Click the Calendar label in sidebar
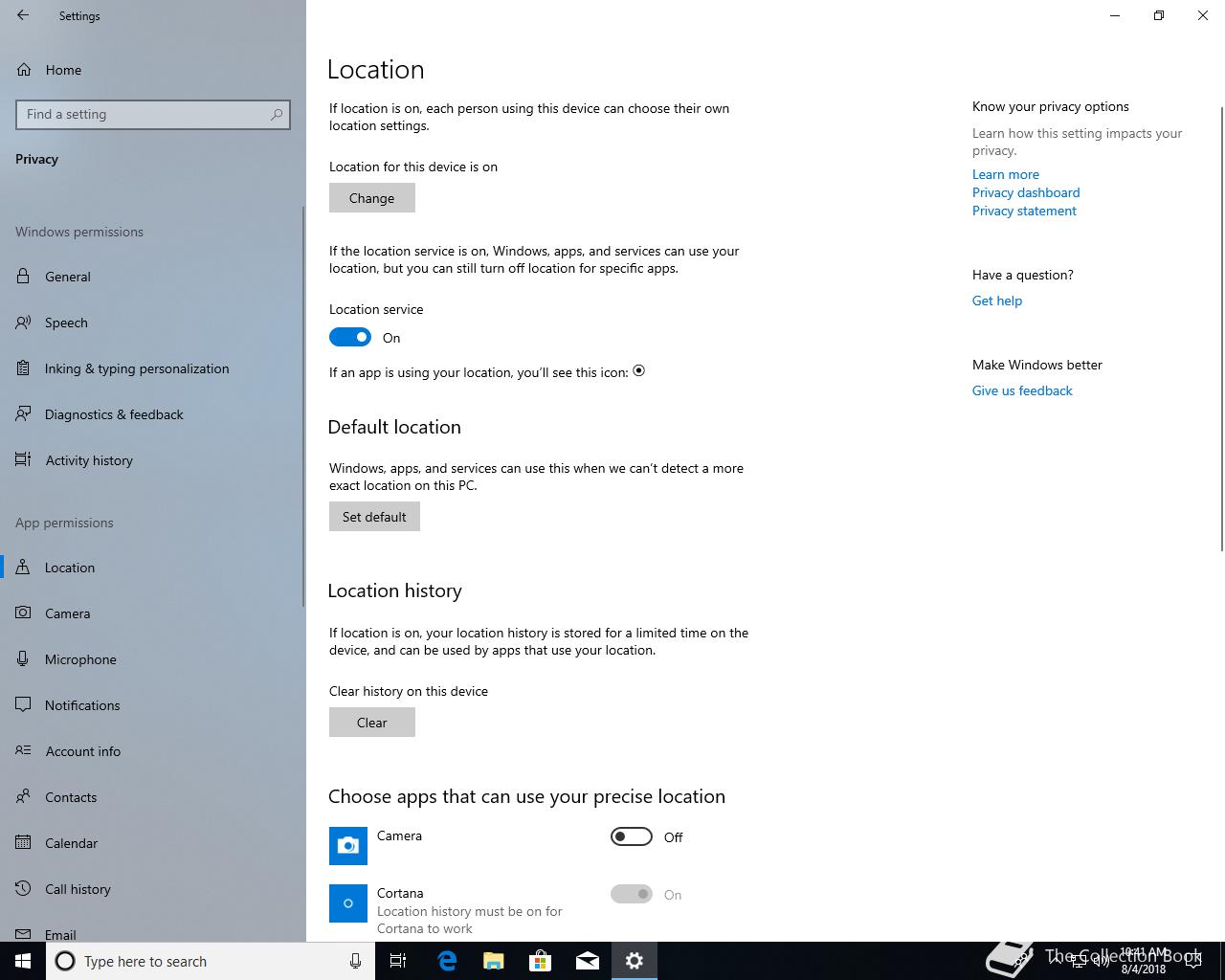Screen dimensions: 1225x980 [x=72, y=843]
